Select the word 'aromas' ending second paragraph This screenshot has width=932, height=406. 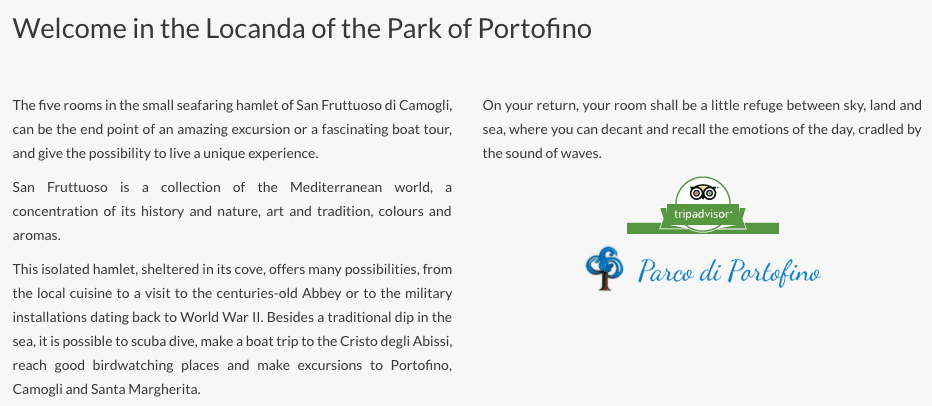(x=36, y=235)
